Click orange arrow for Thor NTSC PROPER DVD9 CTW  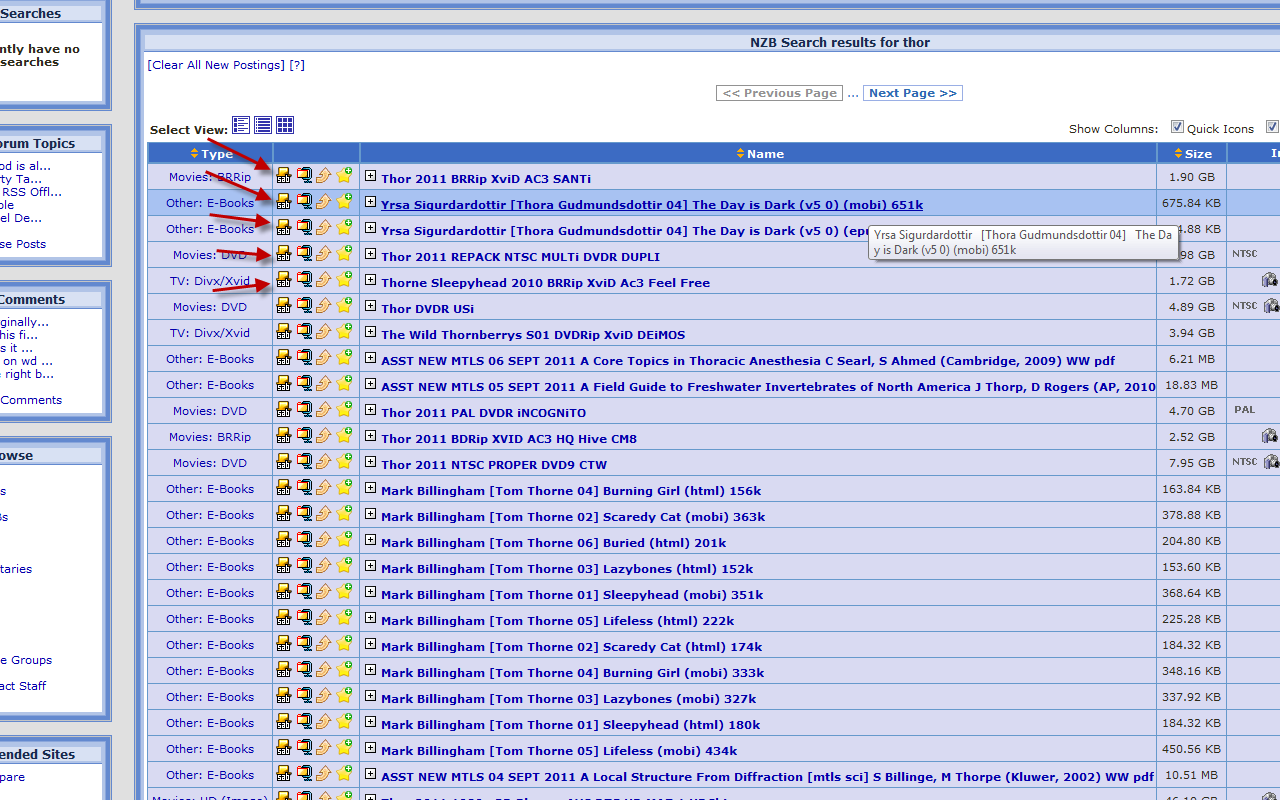tap(324, 462)
